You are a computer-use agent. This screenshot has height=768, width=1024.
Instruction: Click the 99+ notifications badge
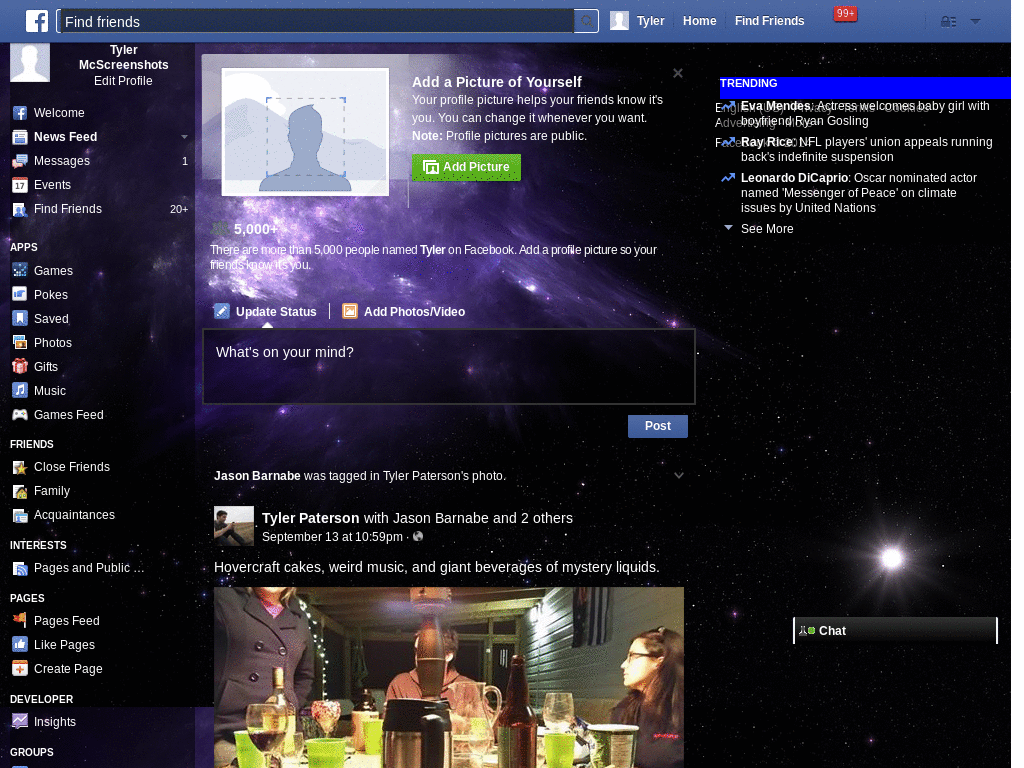click(x=845, y=14)
